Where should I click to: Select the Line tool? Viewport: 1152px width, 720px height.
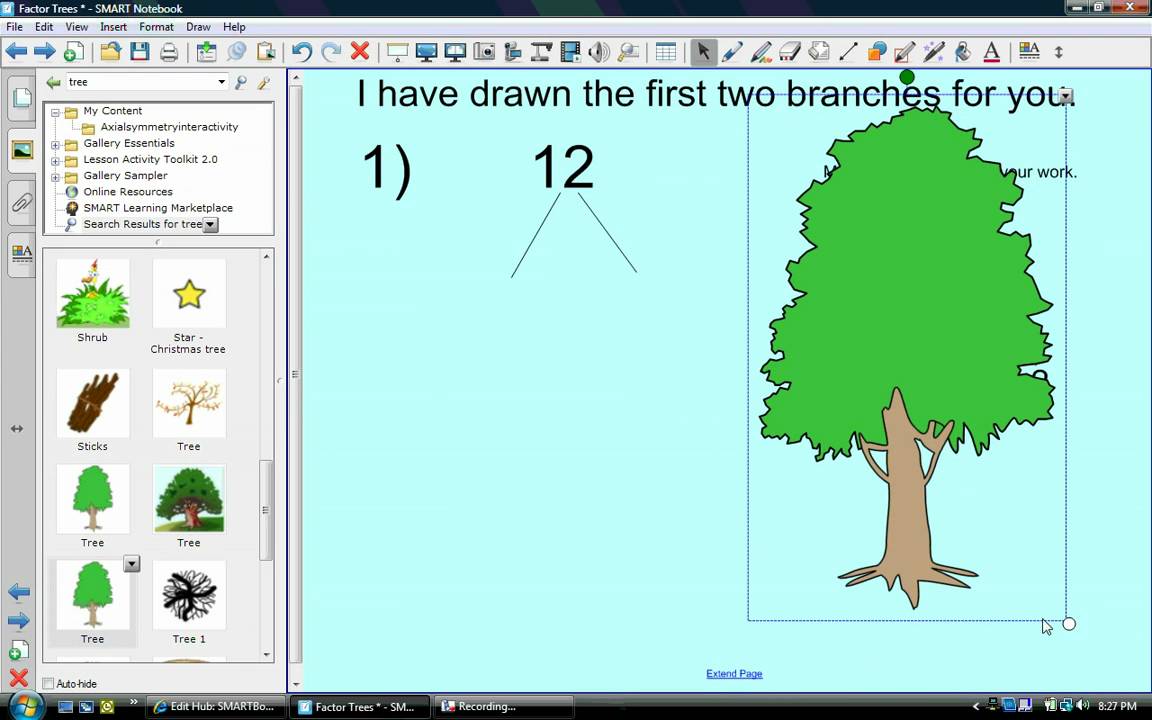(x=848, y=51)
